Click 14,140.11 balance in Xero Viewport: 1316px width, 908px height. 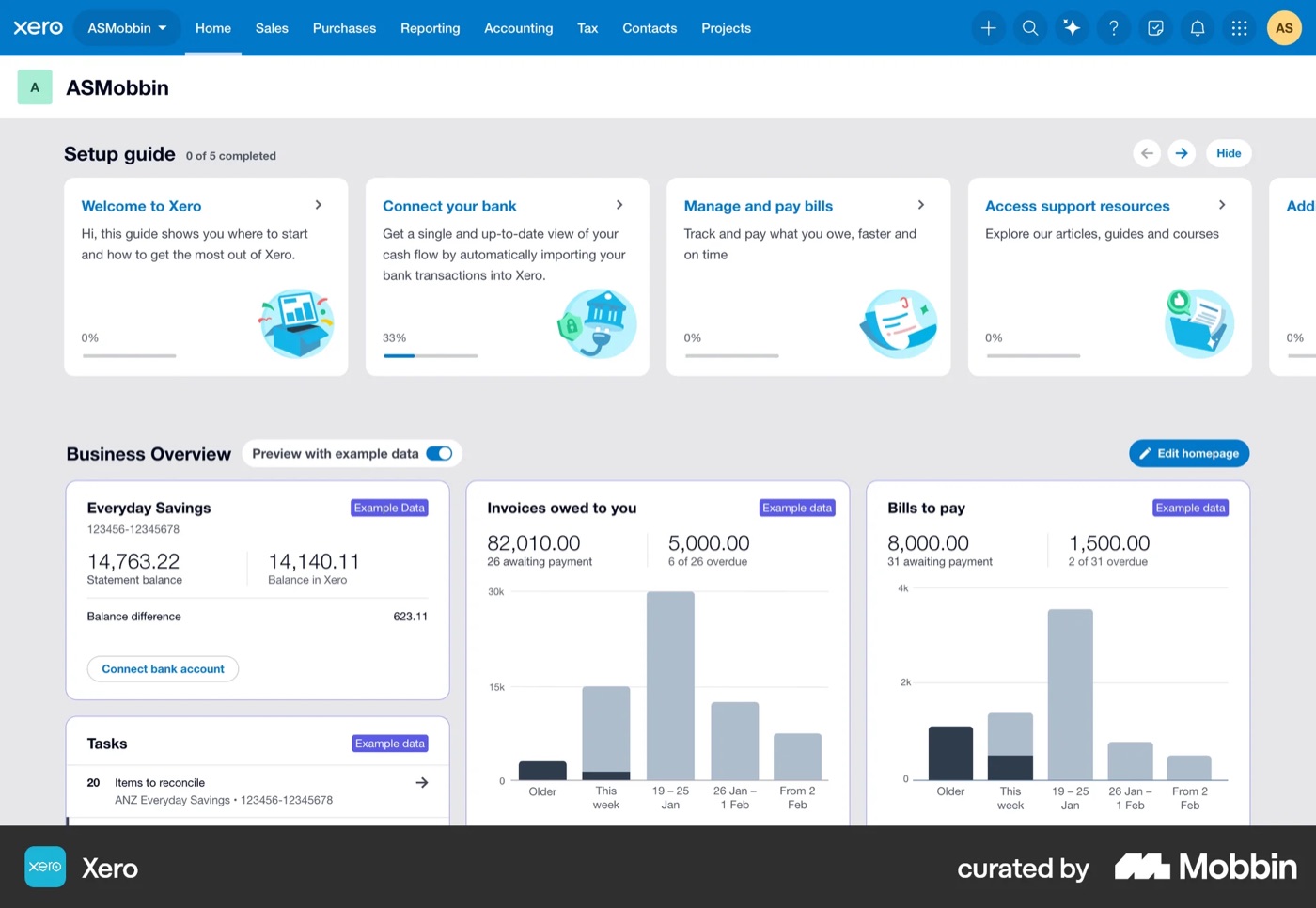(x=314, y=561)
